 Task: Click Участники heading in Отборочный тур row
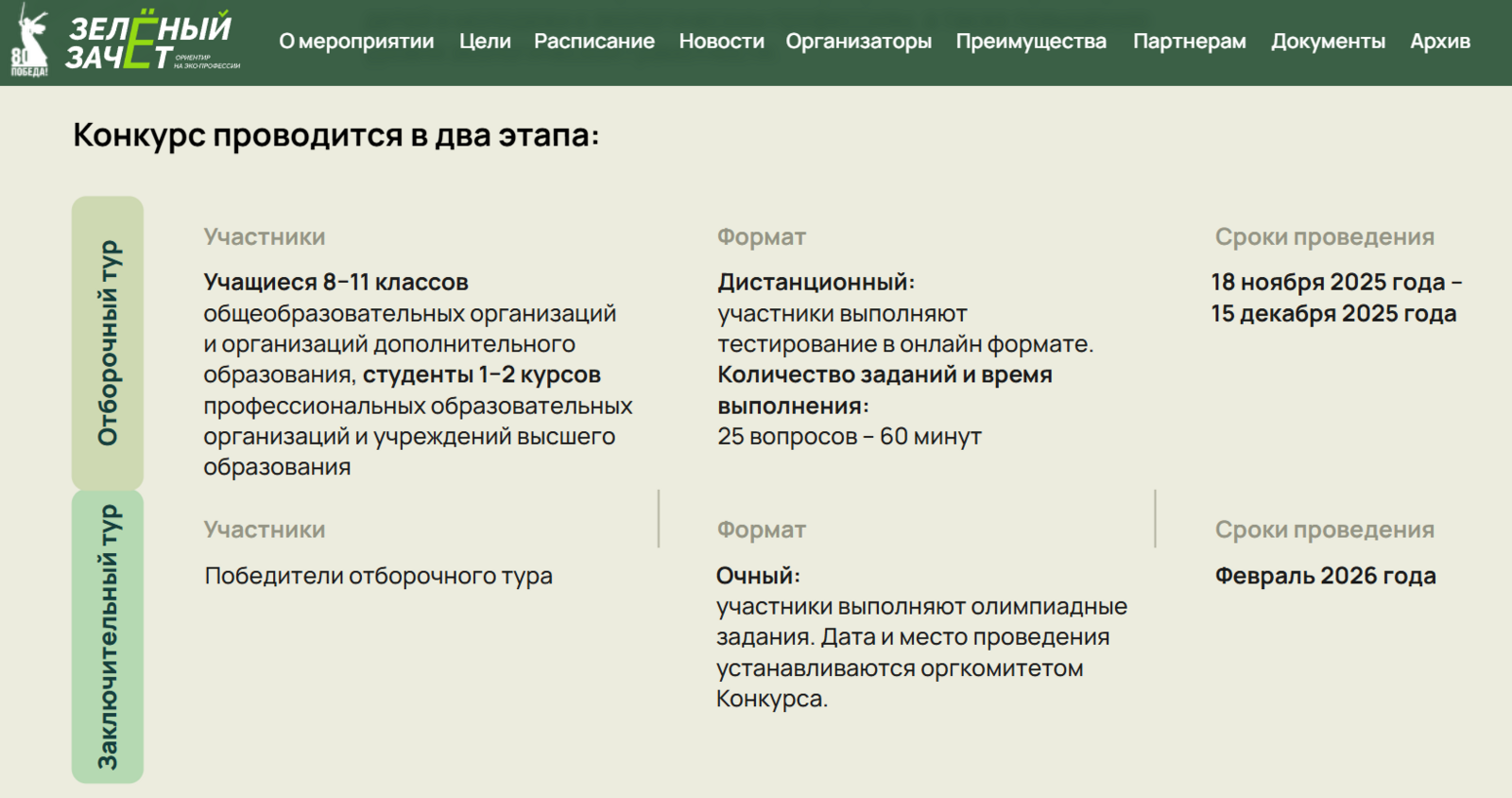(x=265, y=237)
